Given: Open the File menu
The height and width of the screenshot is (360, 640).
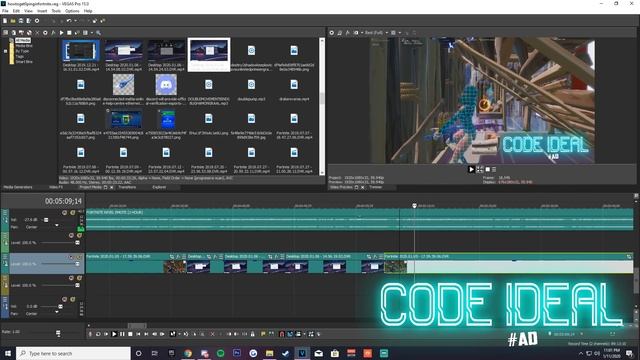Looking at the screenshot, I should 5,11.
